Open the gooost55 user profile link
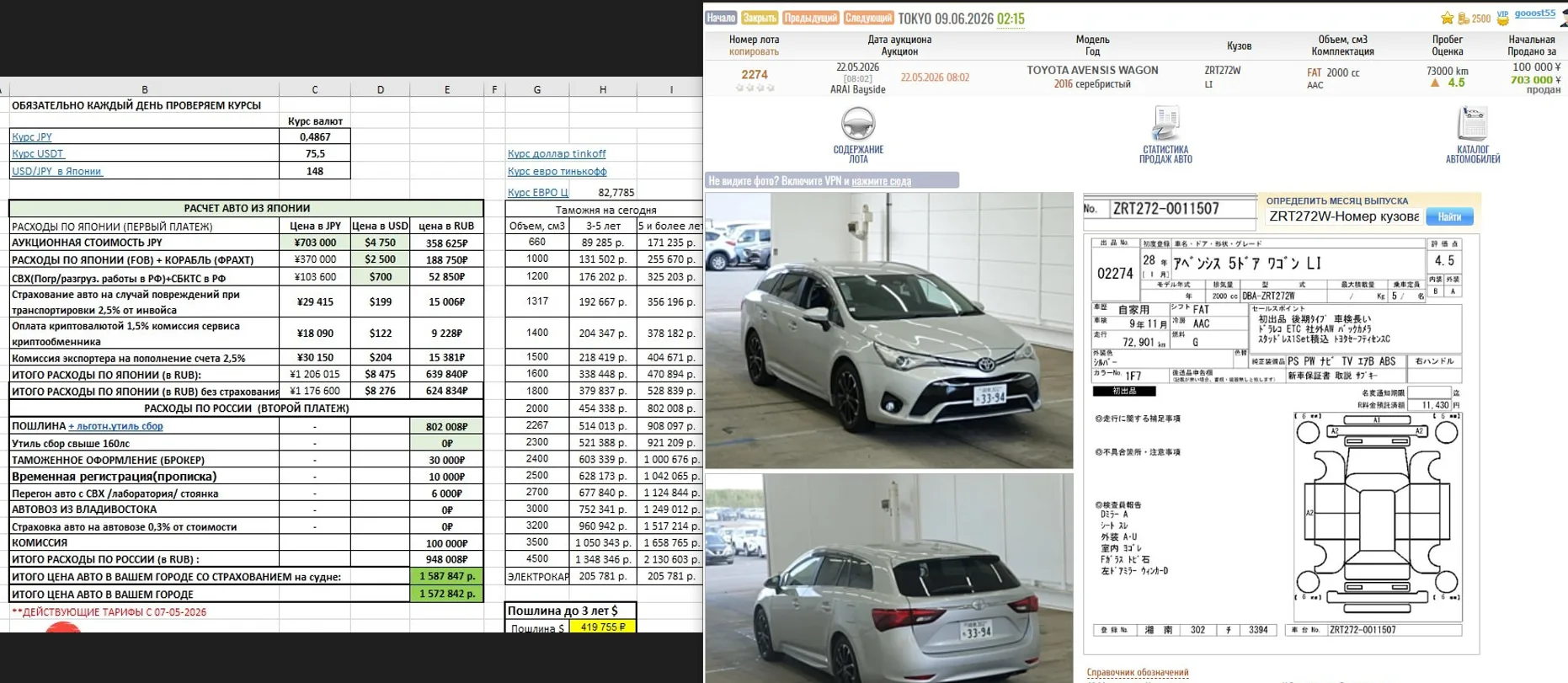 [1534, 13]
